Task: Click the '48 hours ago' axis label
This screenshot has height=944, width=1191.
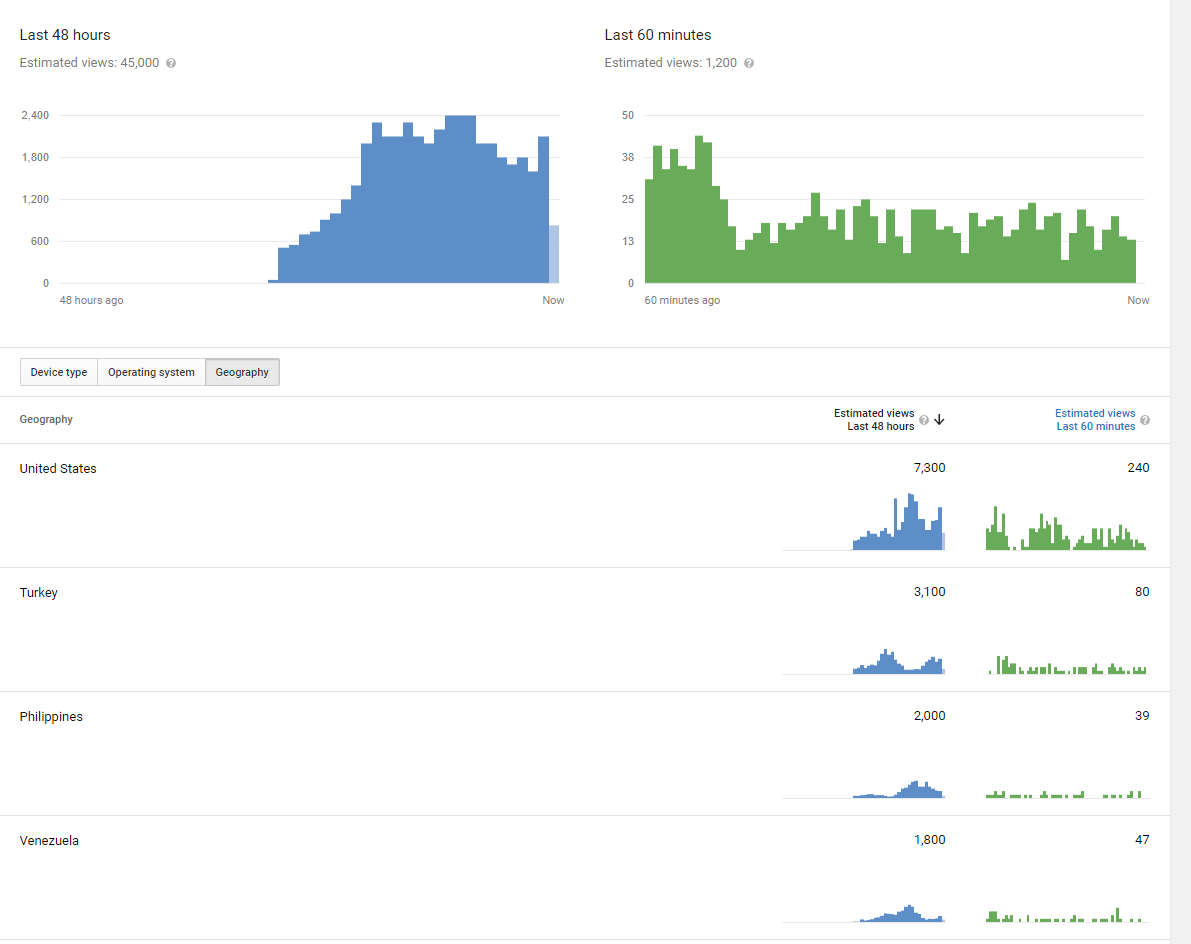Action: (91, 300)
